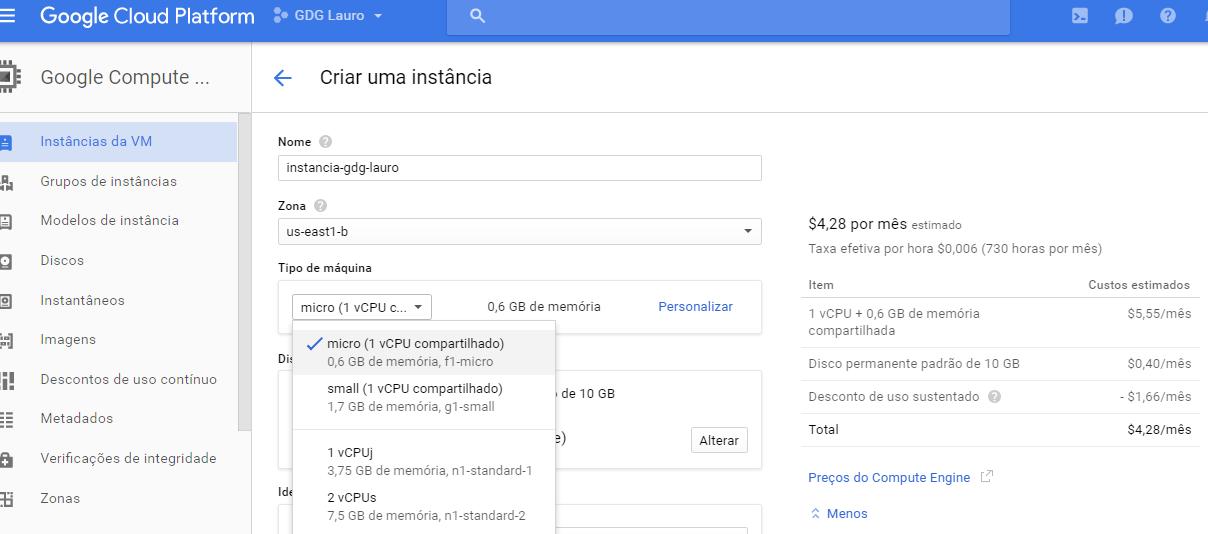1208x534 pixels.
Task: Click help icon beside Desconto de uso sustentado
Action: pos(994,397)
